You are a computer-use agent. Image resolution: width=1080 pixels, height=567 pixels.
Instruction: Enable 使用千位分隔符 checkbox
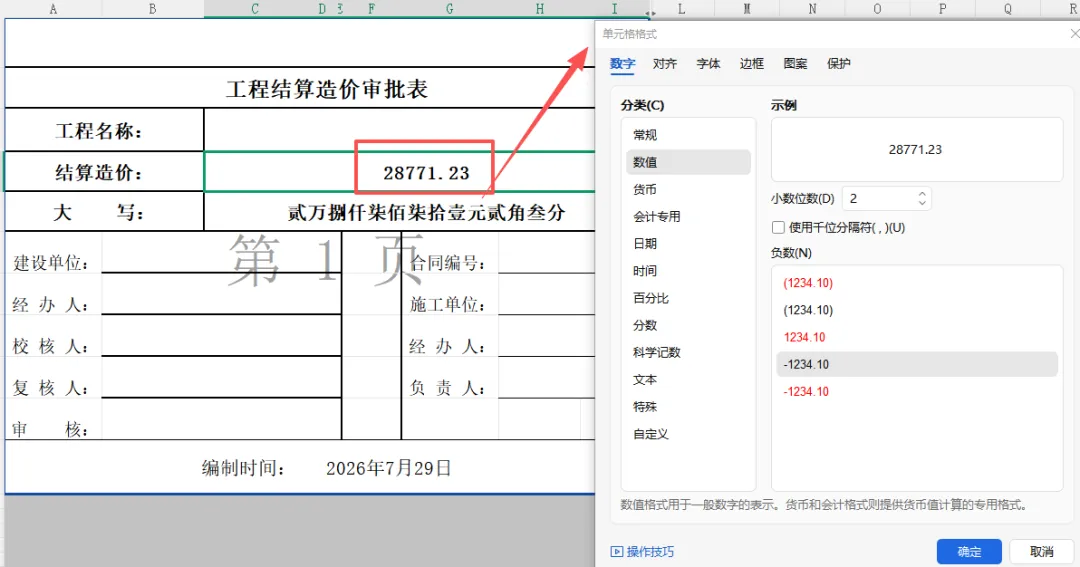pos(778,227)
